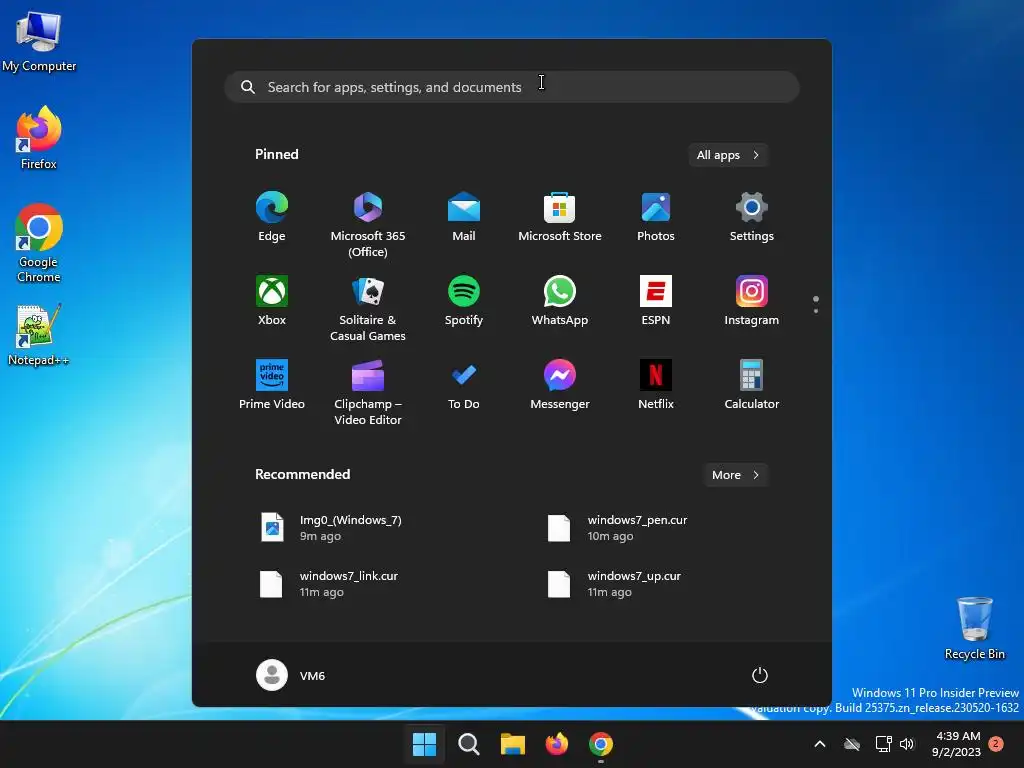This screenshot has width=1024, height=768.
Task: Open the VM6 user account menu
Action: coord(291,675)
